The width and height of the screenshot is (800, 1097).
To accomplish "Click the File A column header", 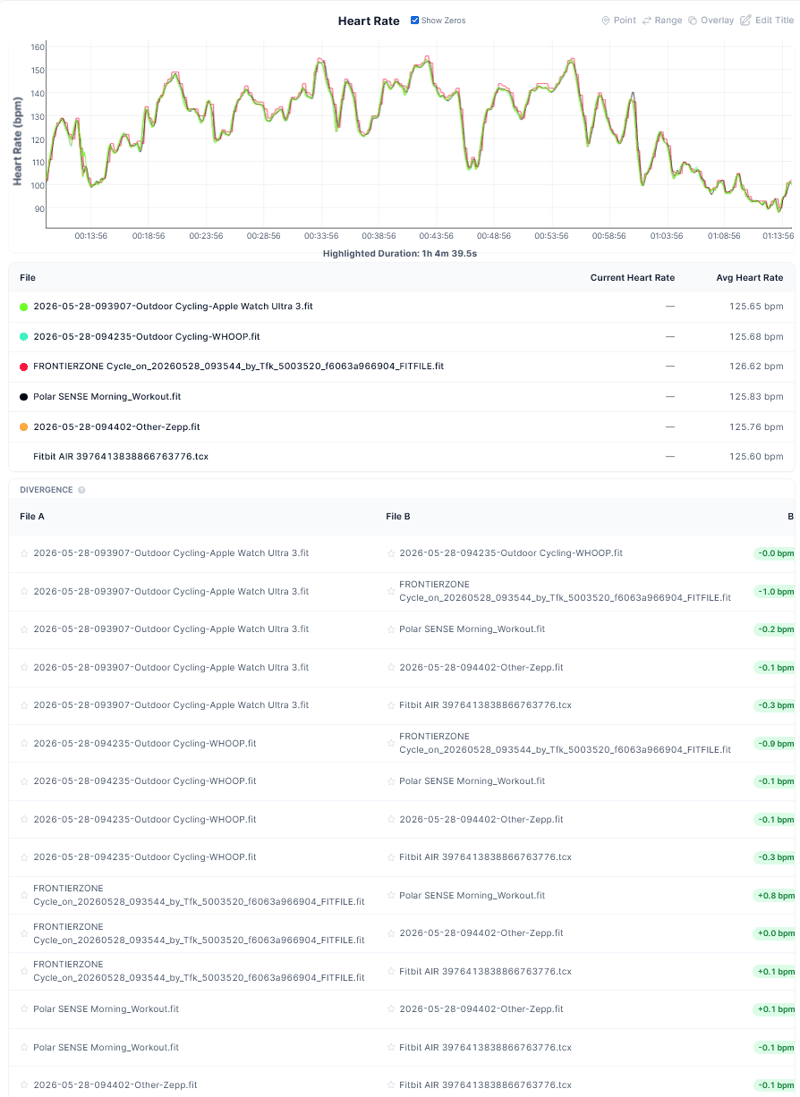I will coord(32,516).
